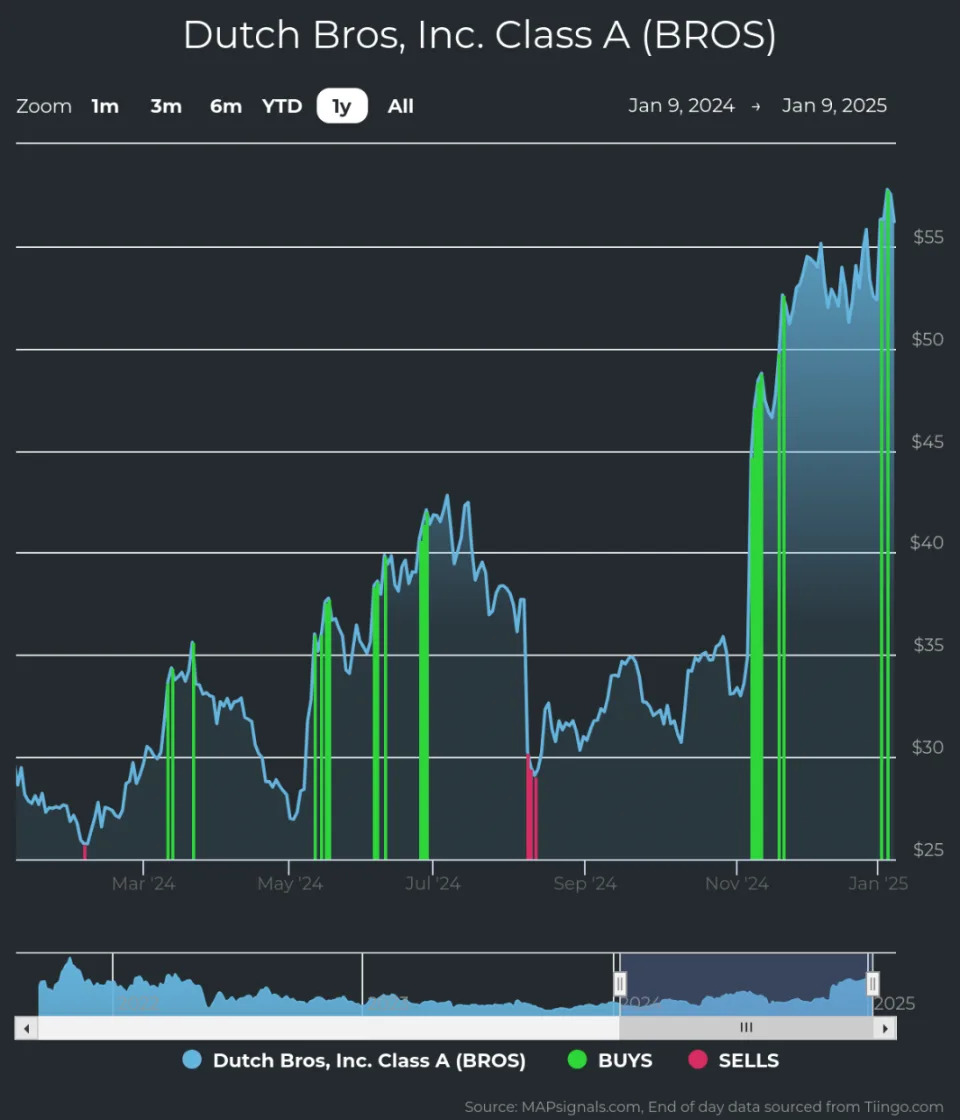
Task: Click the red SELLS legend marker
Action: coord(698,1059)
